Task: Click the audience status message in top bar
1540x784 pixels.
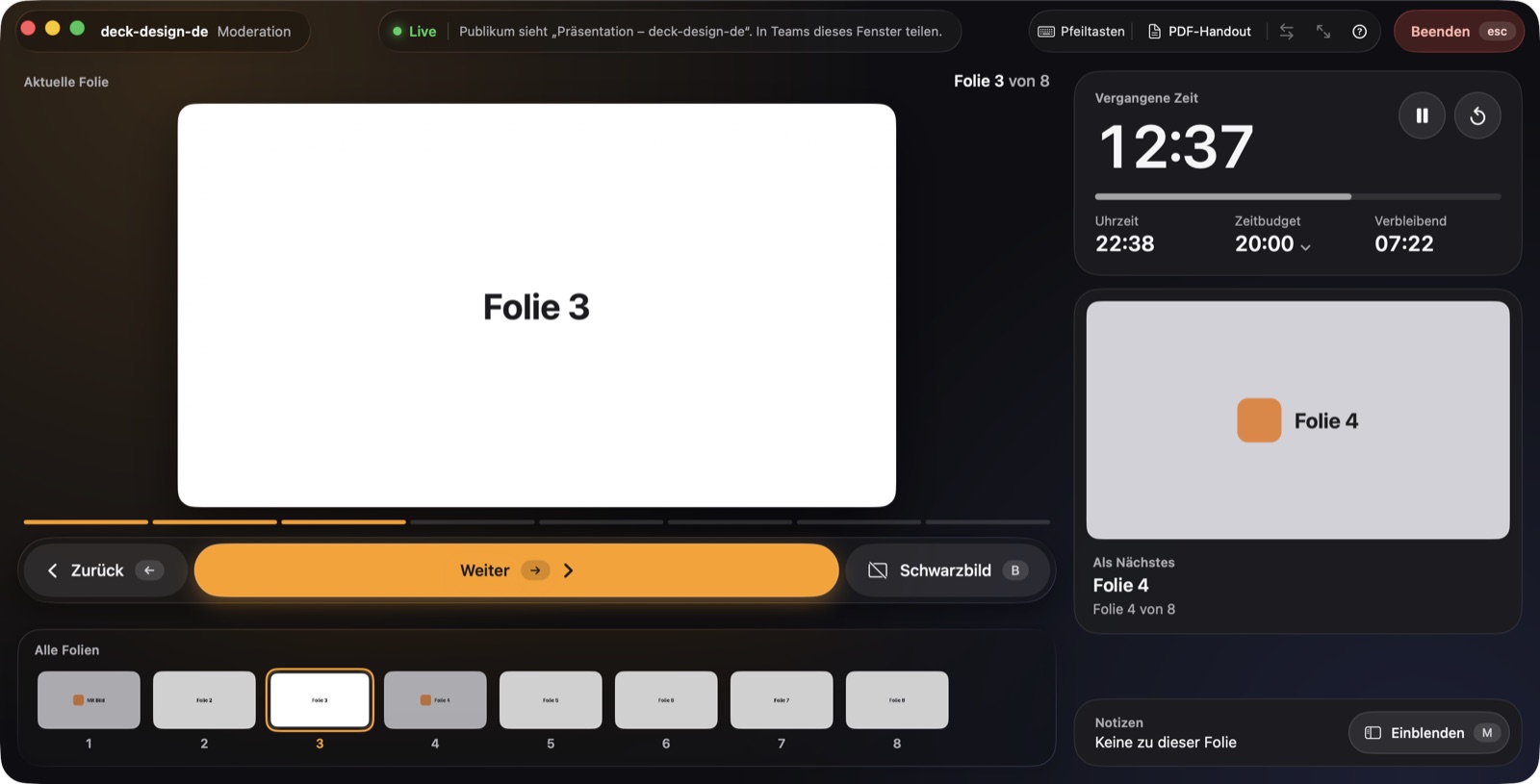Action: 701,32
